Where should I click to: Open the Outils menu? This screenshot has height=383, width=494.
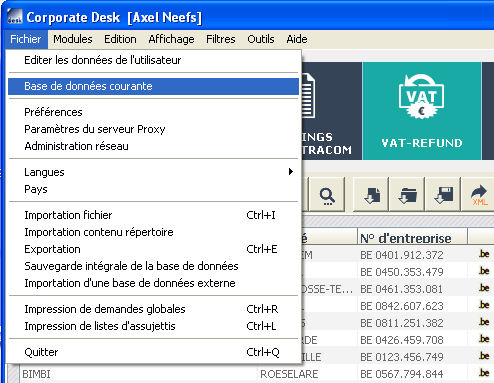(261, 39)
